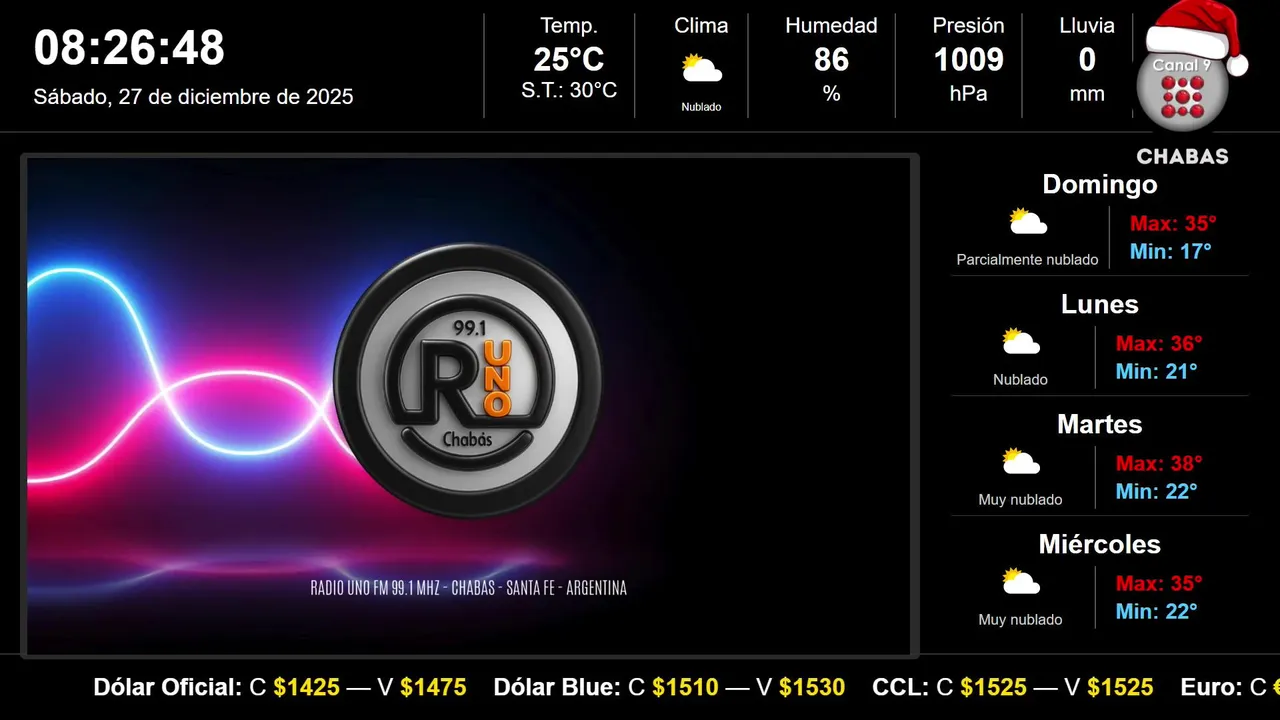Viewport: 1280px width, 720px height.
Task: Click the humidity value 86
Action: [x=831, y=60]
